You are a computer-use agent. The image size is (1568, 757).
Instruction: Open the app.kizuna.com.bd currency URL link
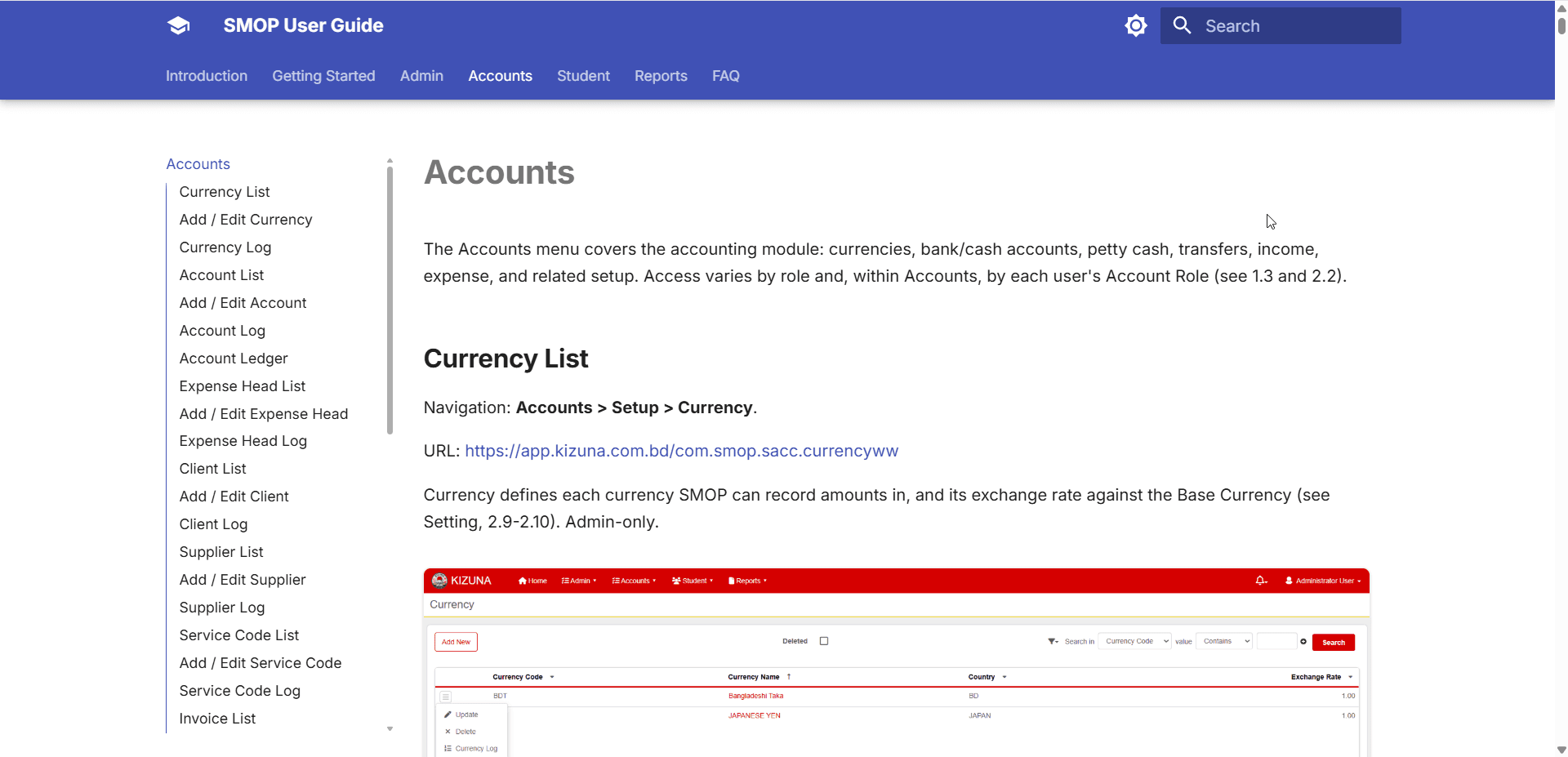681,451
